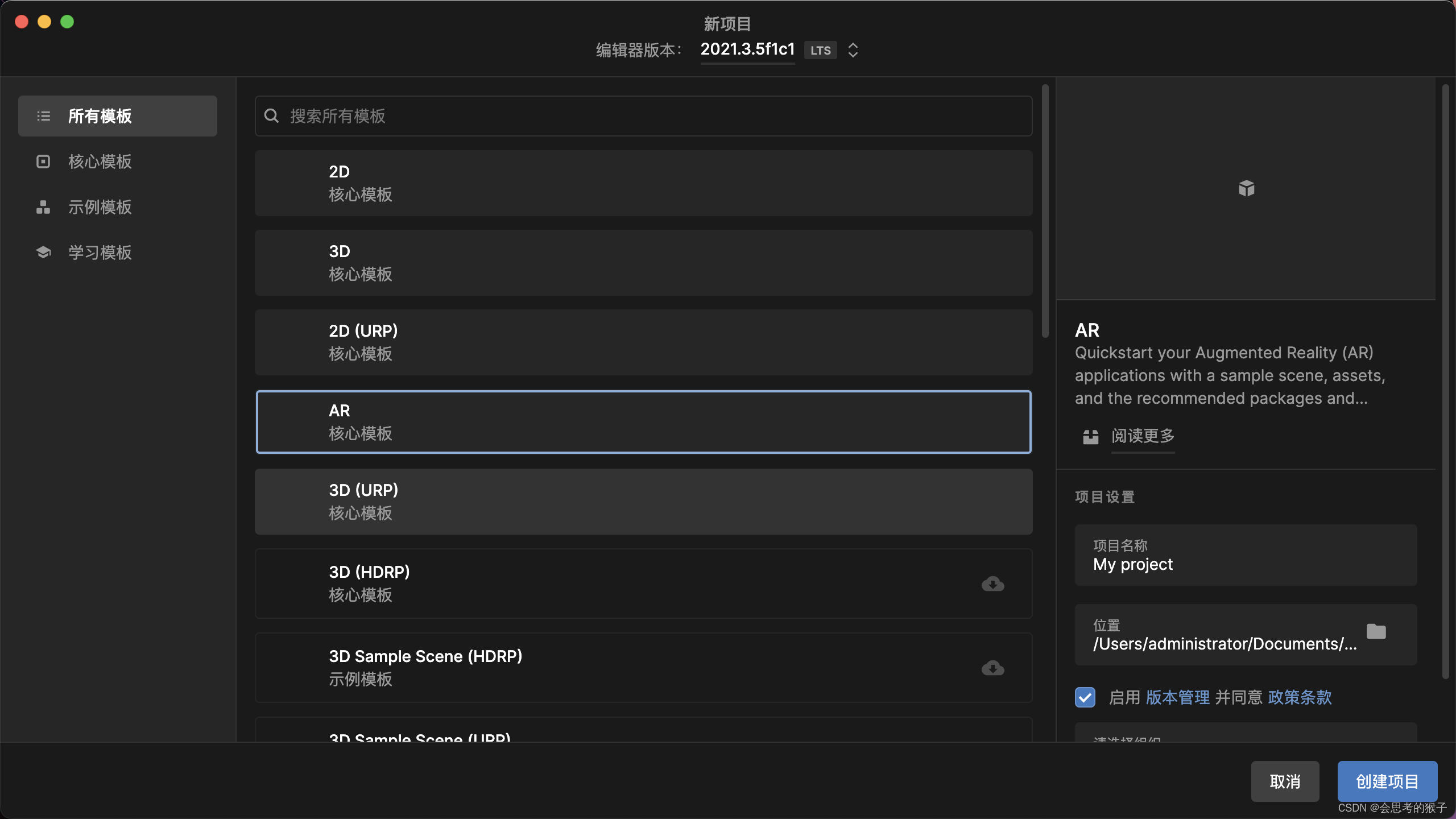Click the 版本管理 link
The height and width of the screenshot is (819, 1456).
1177,697
